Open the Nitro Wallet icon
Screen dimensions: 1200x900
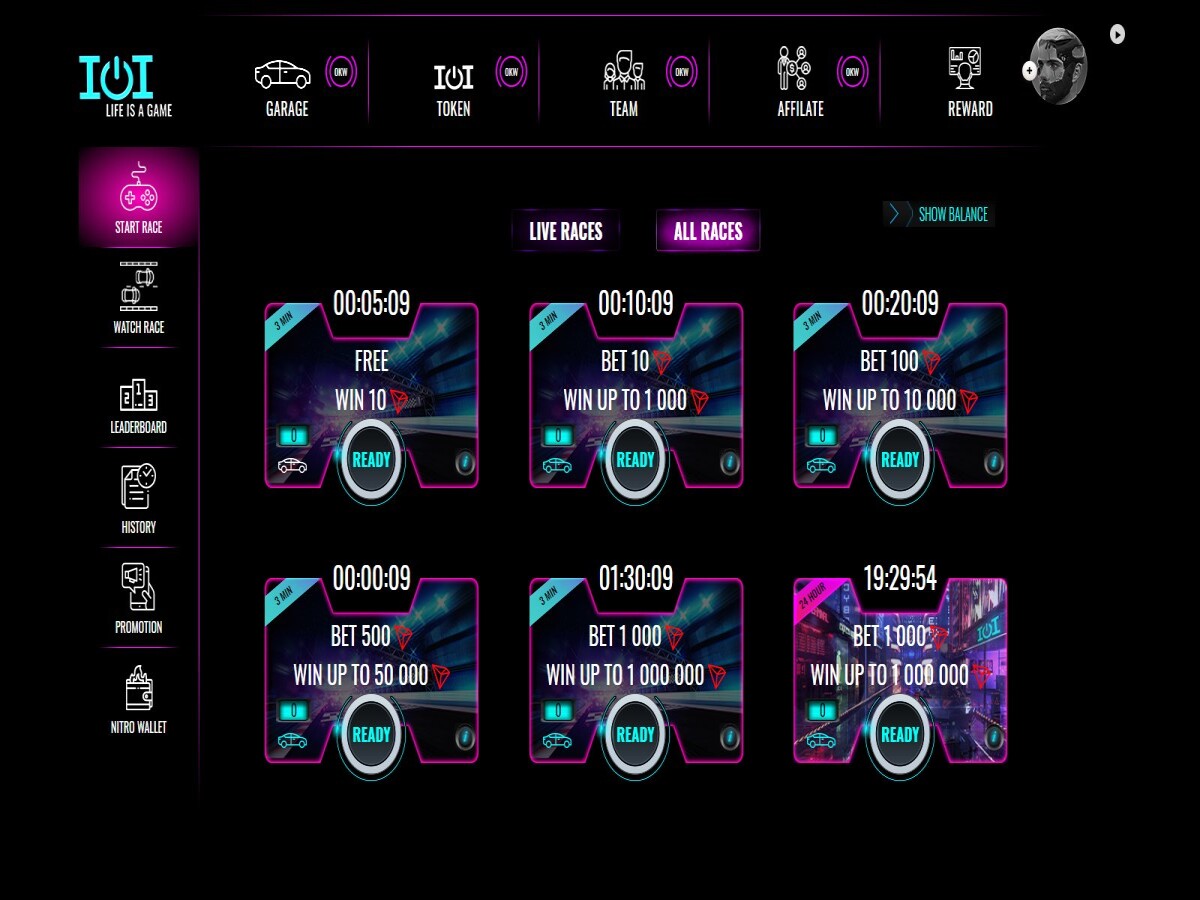[x=139, y=688]
